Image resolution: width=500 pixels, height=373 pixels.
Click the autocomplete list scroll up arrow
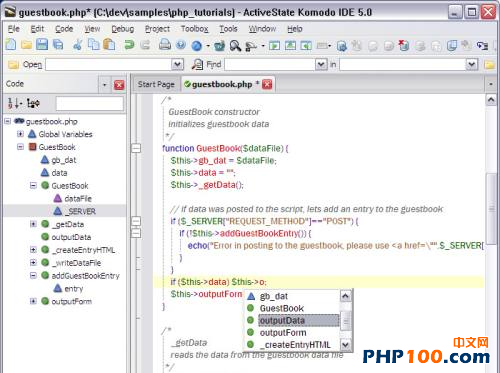(345, 296)
